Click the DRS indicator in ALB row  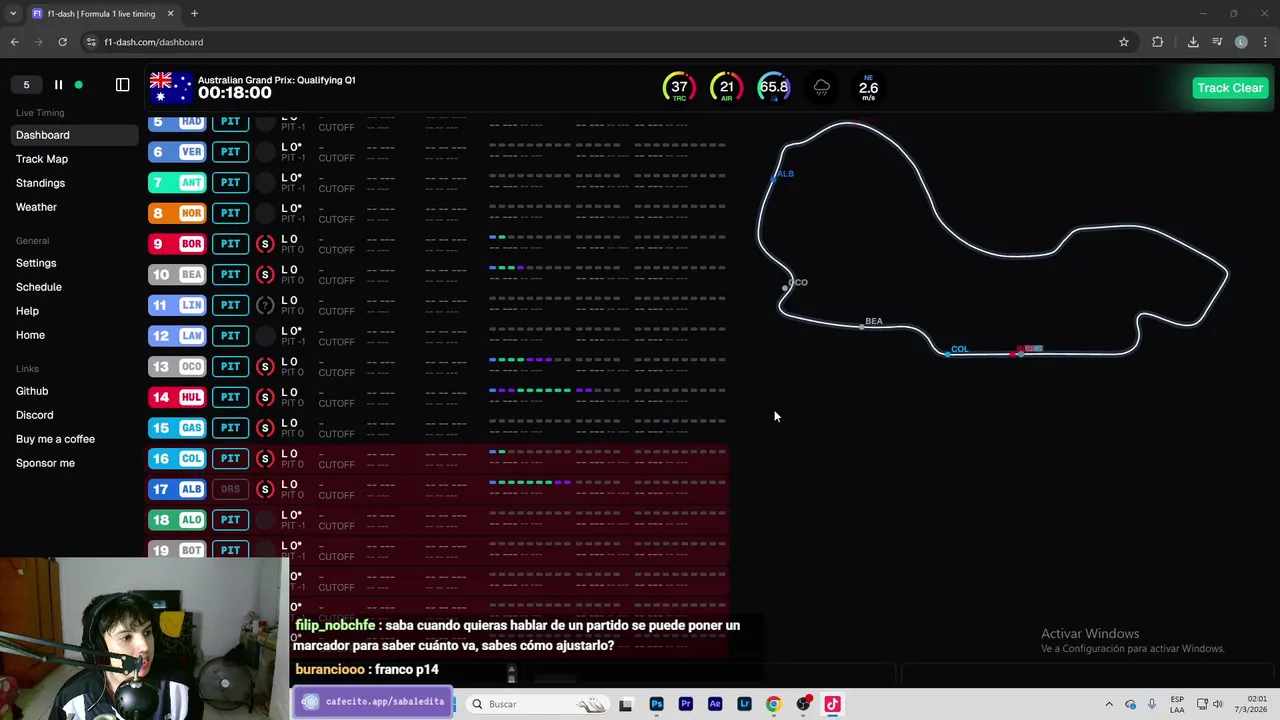[x=230, y=489]
